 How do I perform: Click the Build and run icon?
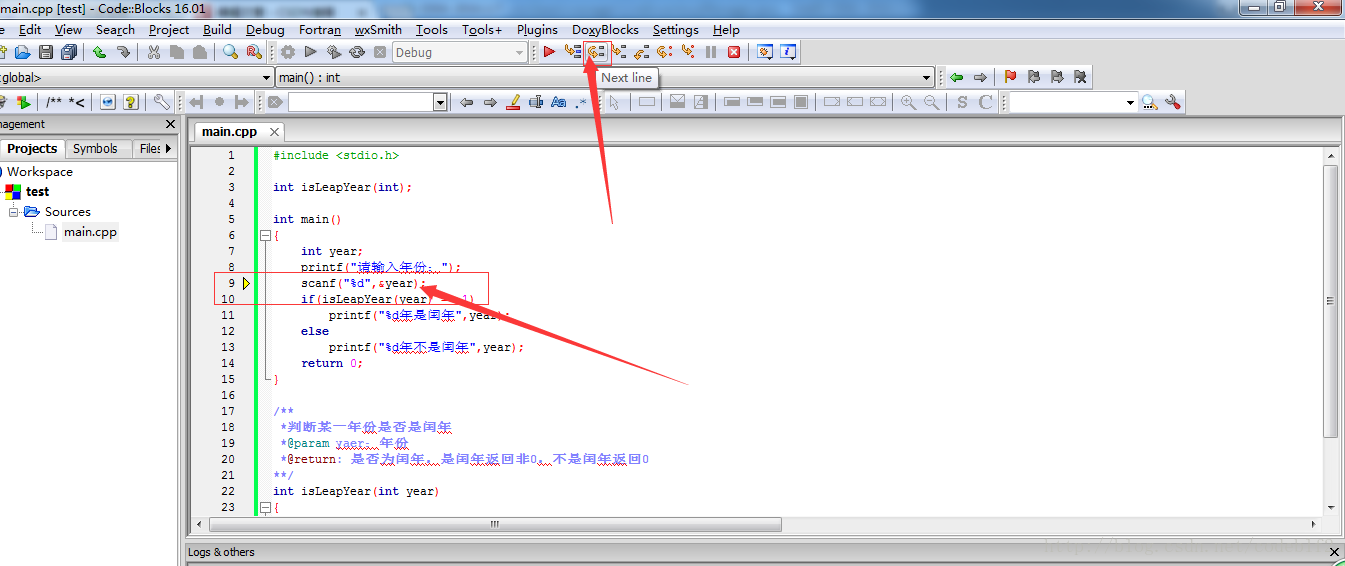pos(334,52)
